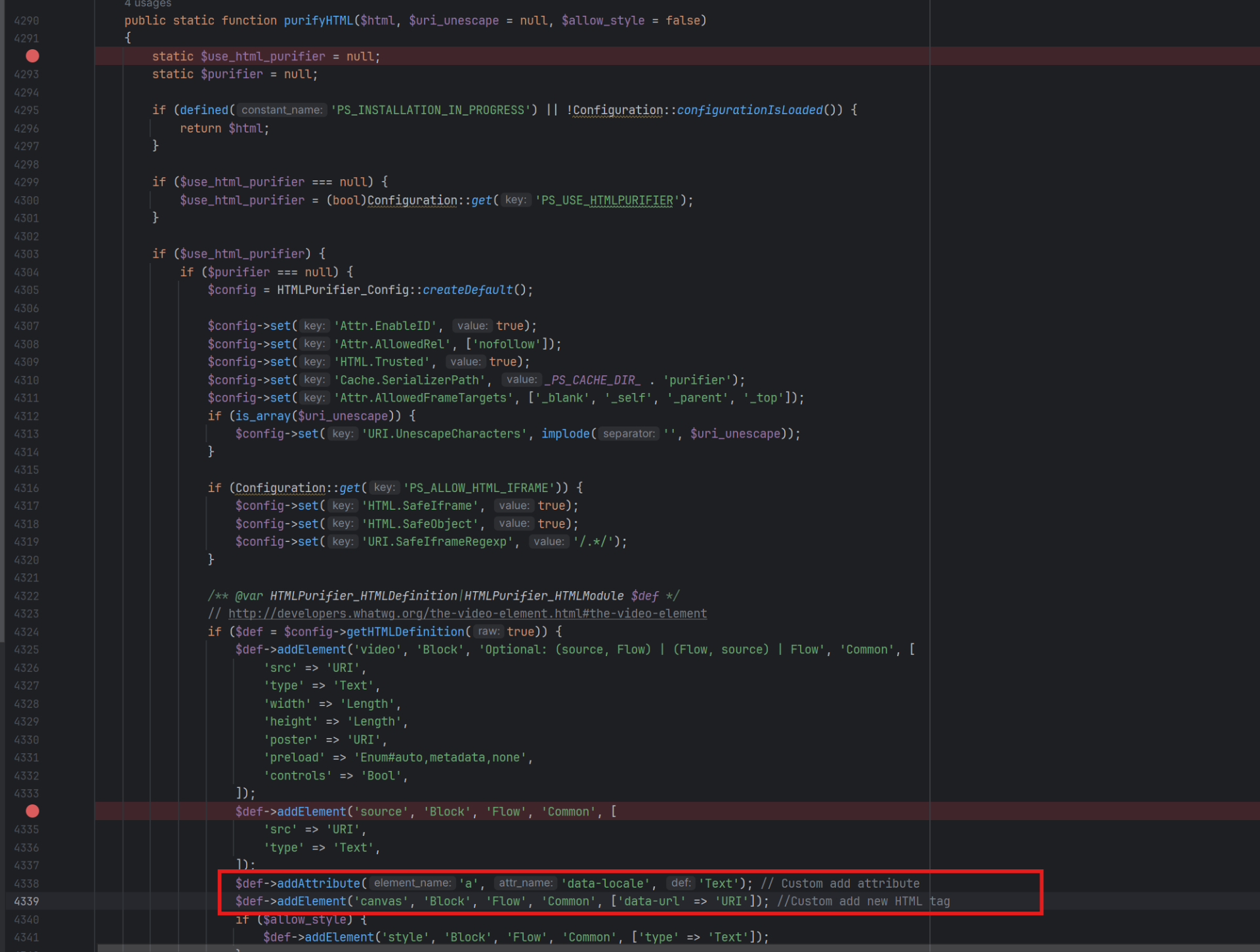Remove breakpoint on addElement 'source' line
This screenshot has height=952, width=1260.
pos(32,811)
